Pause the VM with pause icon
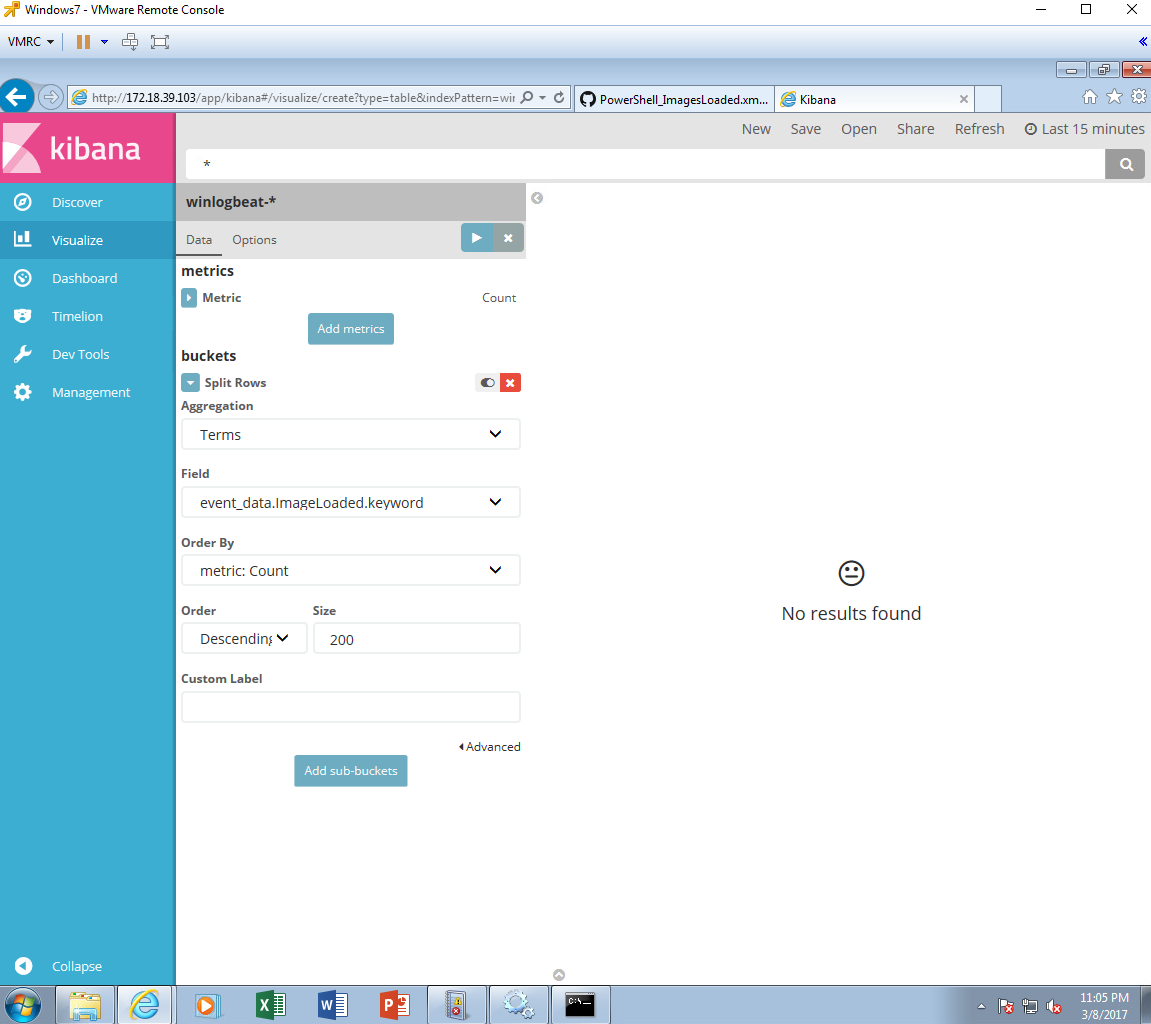This screenshot has height=1024, width=1151. click(84, 42)
